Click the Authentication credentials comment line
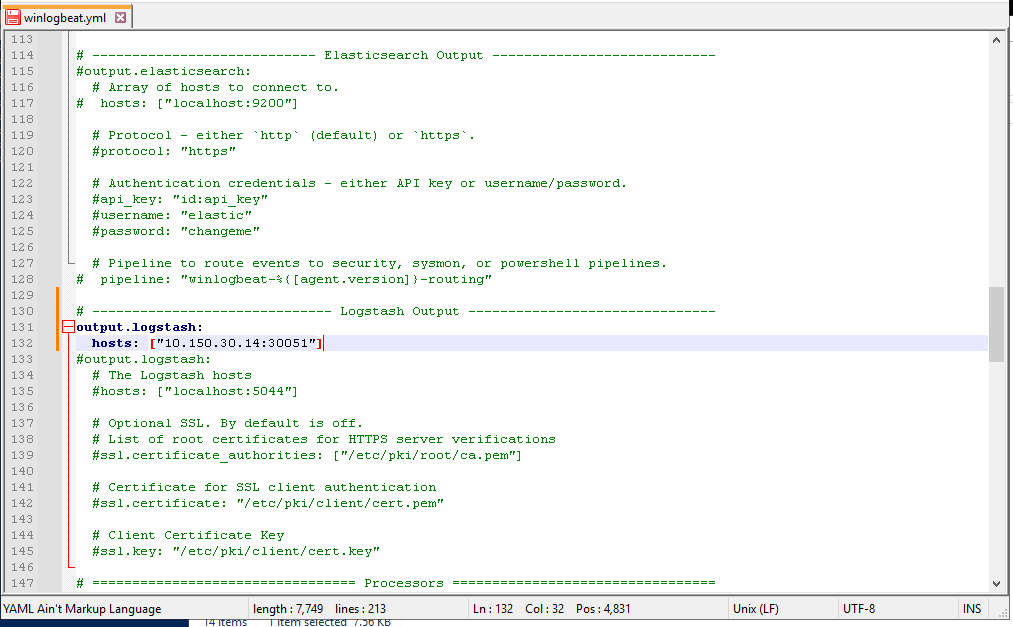Screen dimensions: 1013x627 359,183
